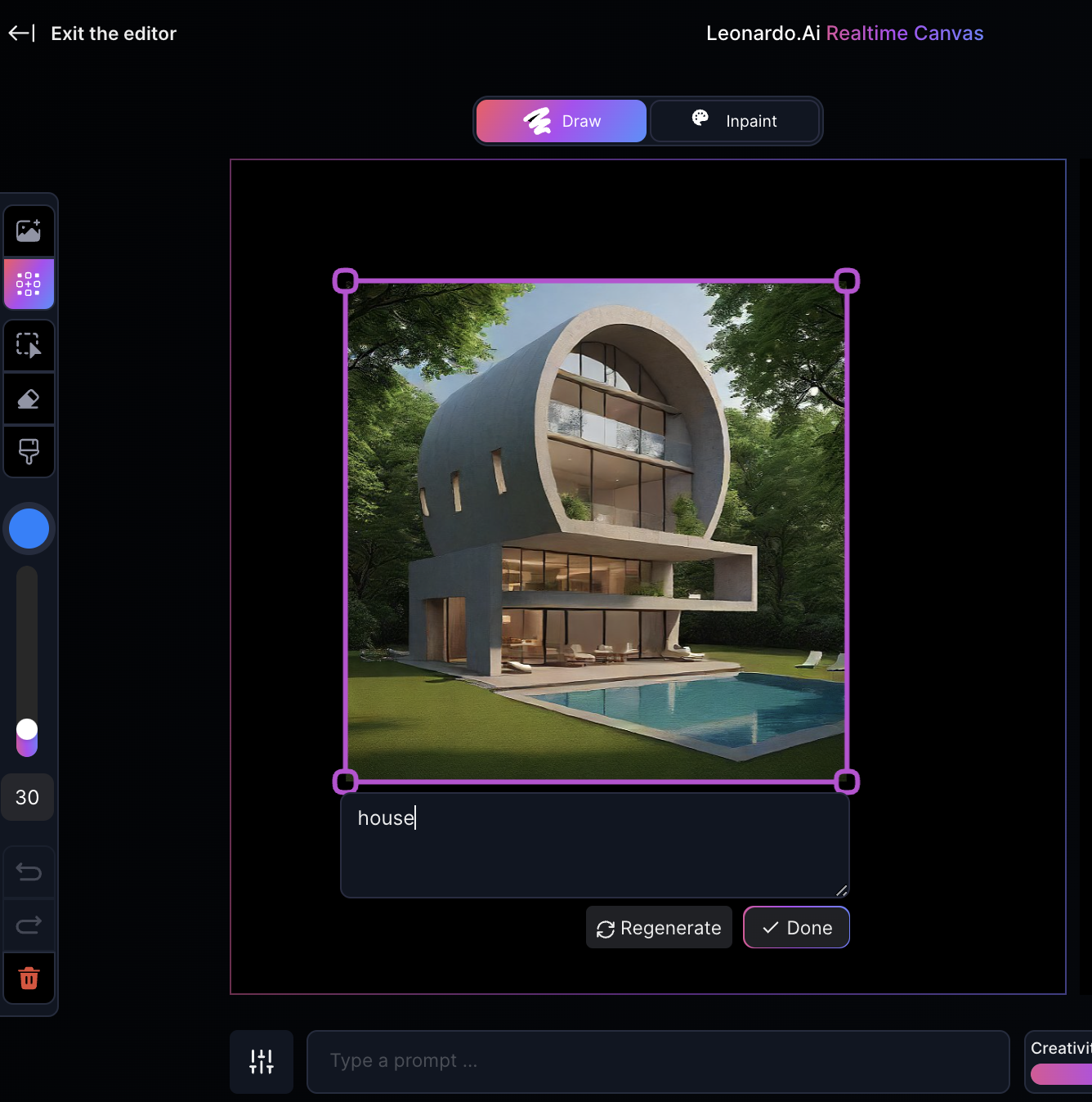Focus the 'house' prompt text area
Viewport: 1092px width, 1102px height.
tap(595, 846)
